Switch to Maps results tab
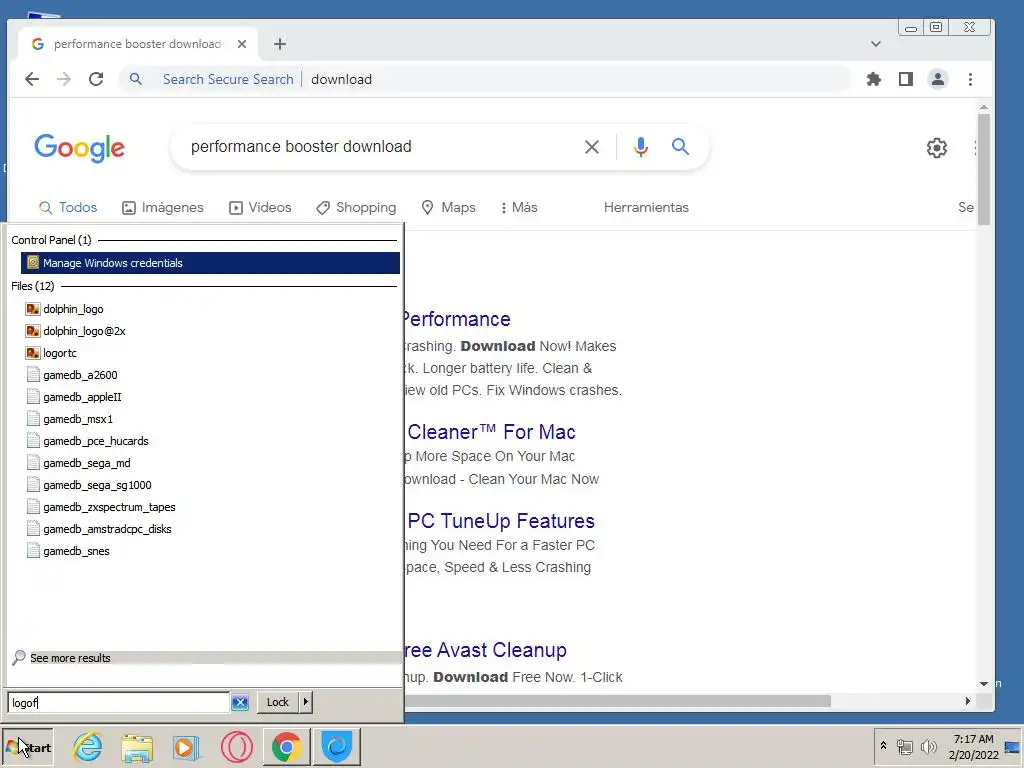Image resolution: width=1024 pixels, height=768 pixels. (448, 208)
